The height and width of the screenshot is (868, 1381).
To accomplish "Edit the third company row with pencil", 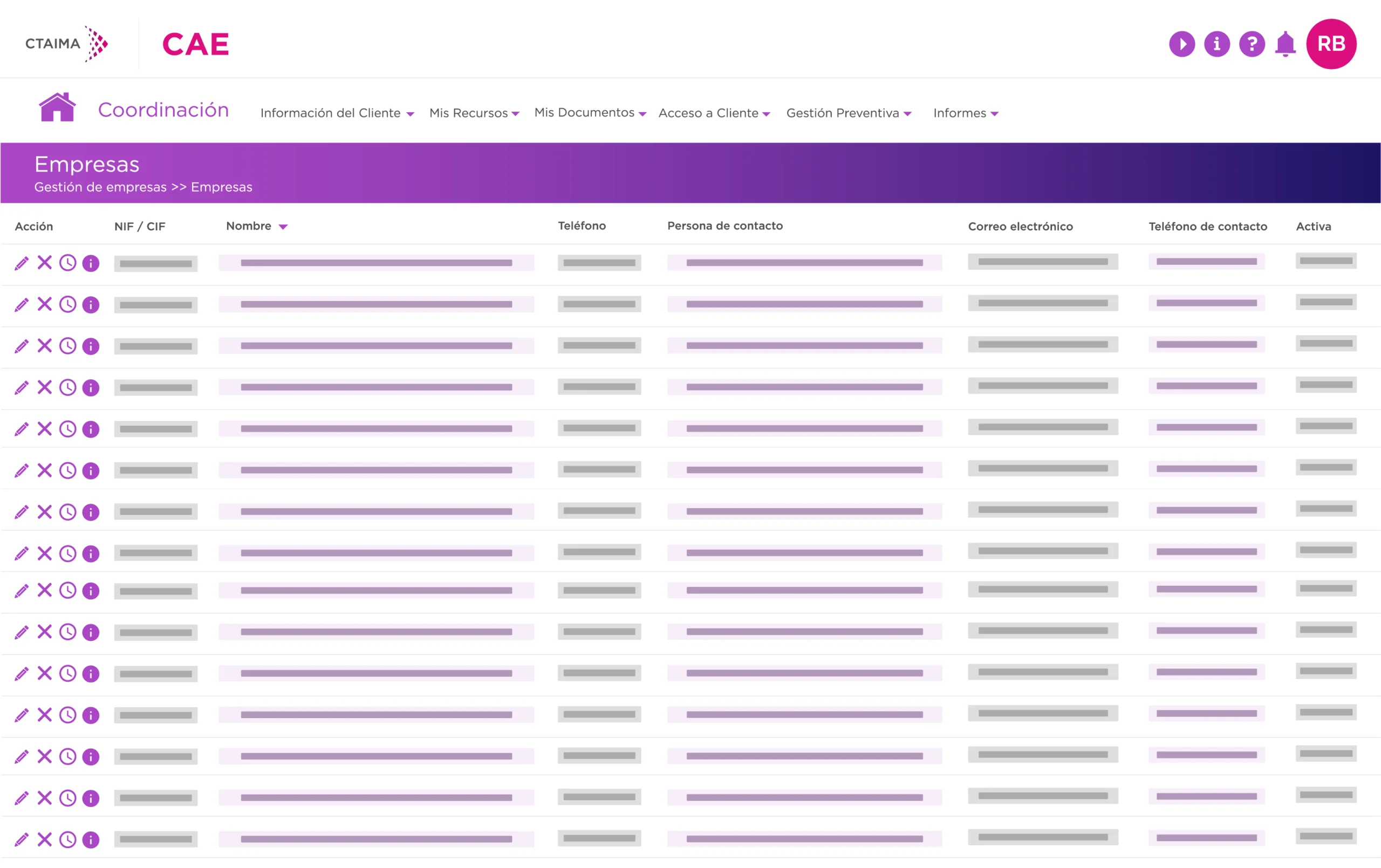I will pyautogui.click(x=21, y=346).
